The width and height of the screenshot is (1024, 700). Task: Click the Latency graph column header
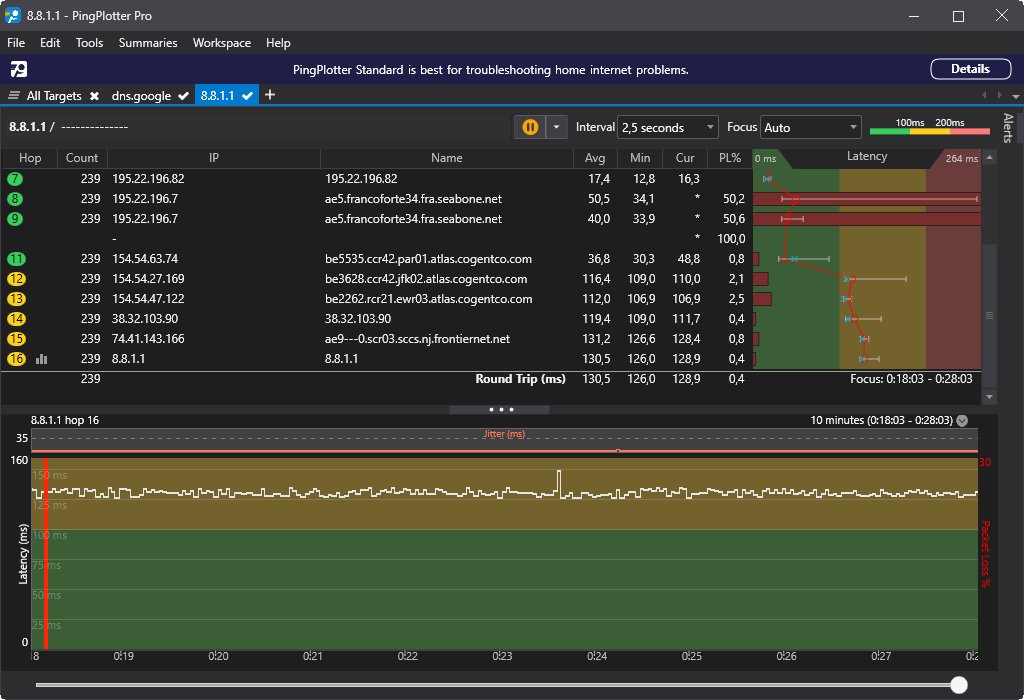click(x=867, y=157)
